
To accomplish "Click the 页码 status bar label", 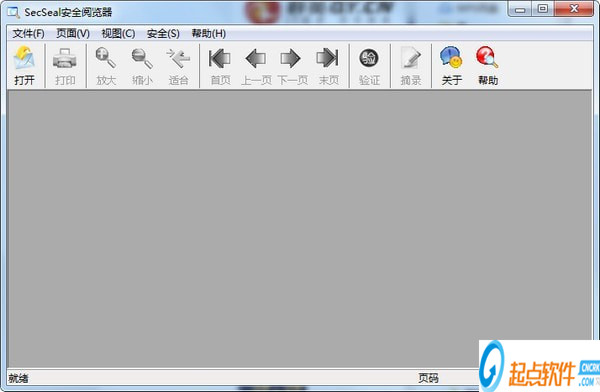I will [x=428, y=378].
